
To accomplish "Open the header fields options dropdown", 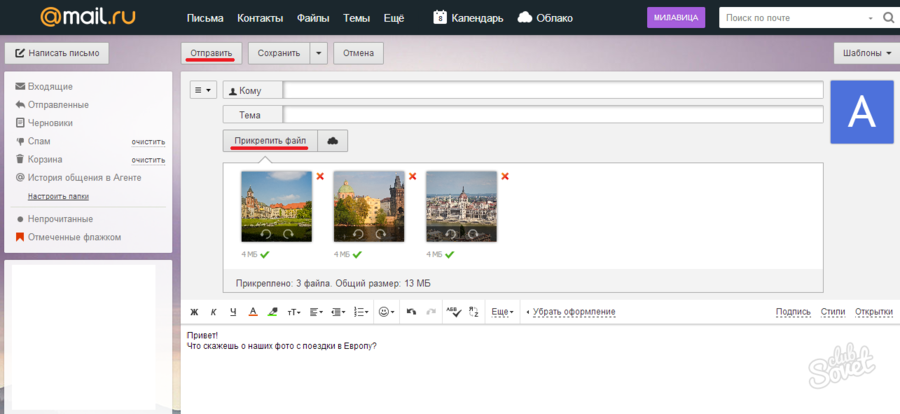I will point(203,90).
